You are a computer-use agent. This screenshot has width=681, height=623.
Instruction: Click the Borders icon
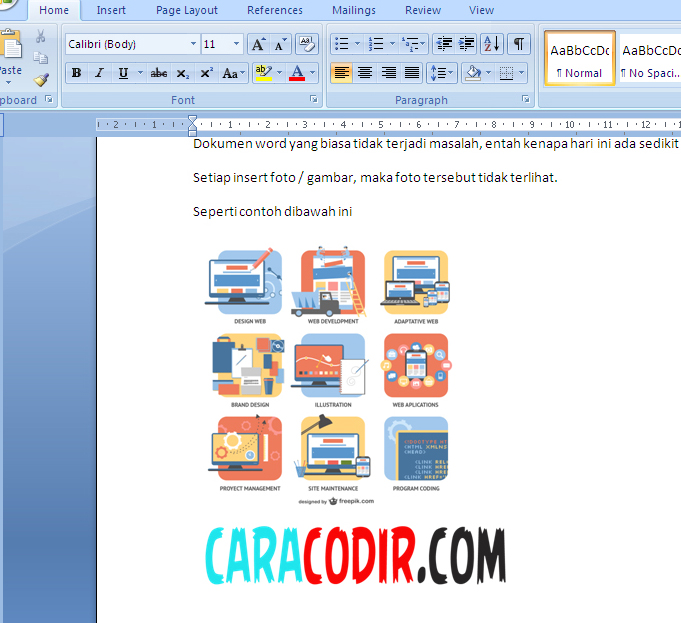click(x=506, y=73)
